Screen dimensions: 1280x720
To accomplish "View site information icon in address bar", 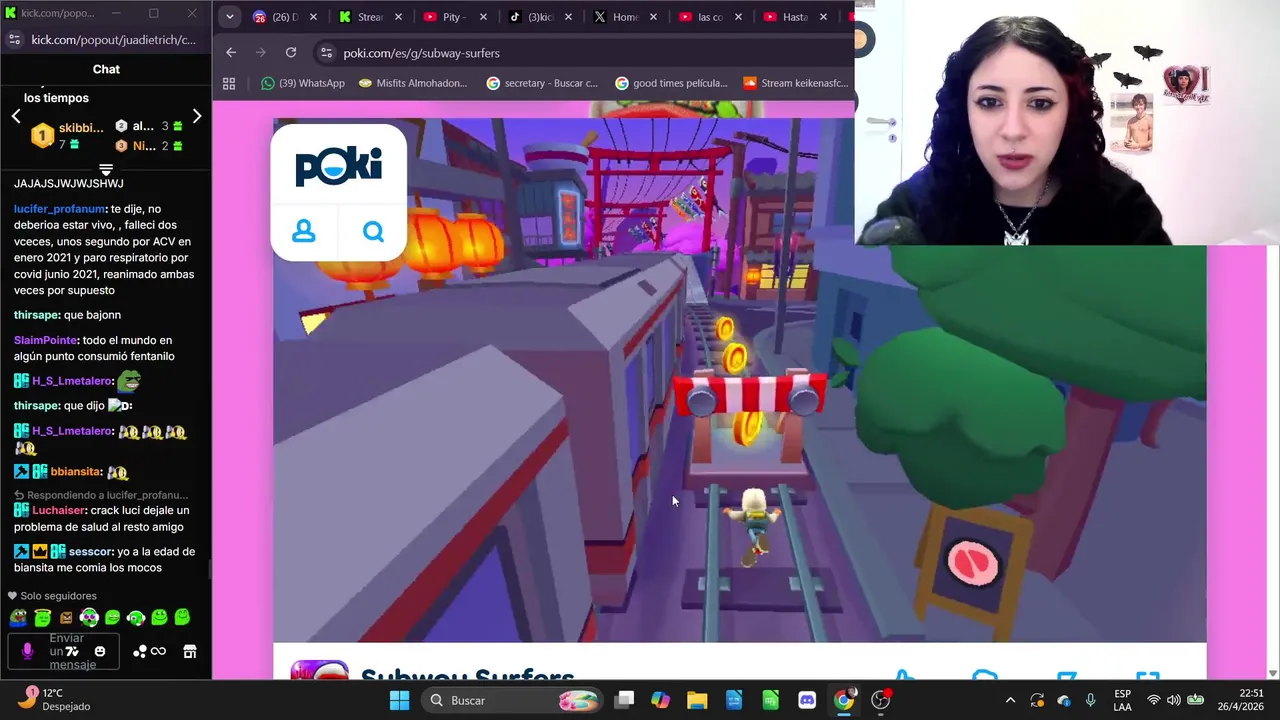I will [326, 52].
